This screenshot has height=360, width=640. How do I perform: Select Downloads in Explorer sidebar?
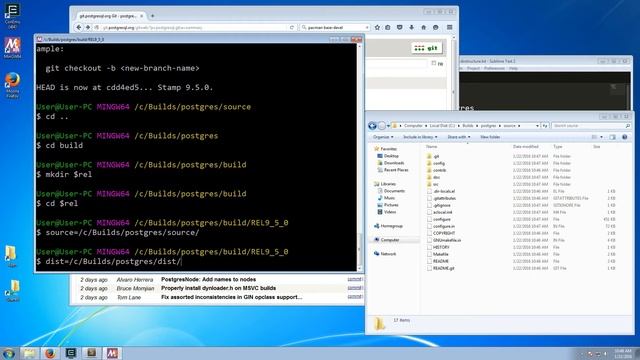click(x=390, y=163)
